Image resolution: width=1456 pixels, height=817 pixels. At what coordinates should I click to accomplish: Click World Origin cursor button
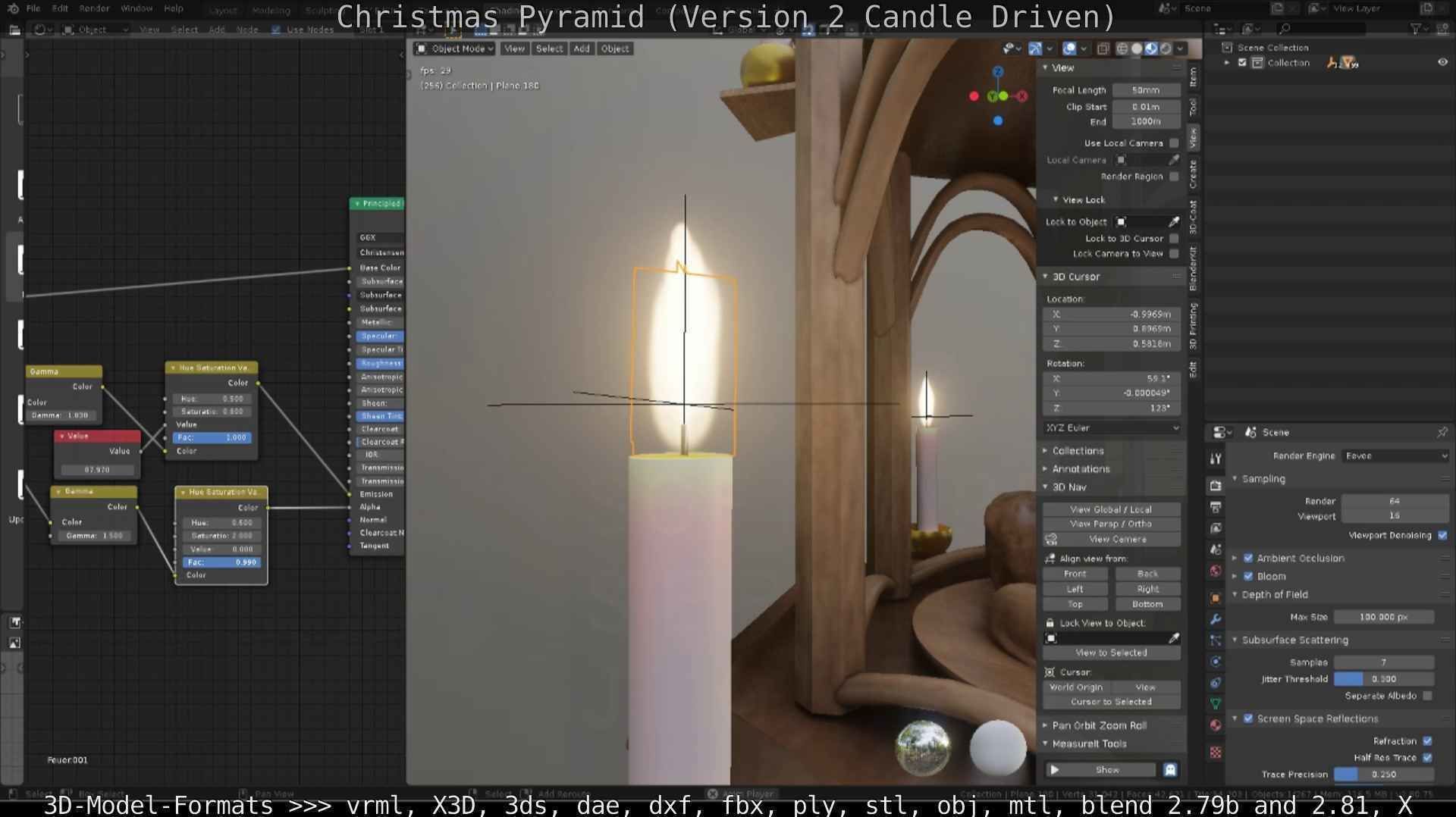tap(1076, 687)
